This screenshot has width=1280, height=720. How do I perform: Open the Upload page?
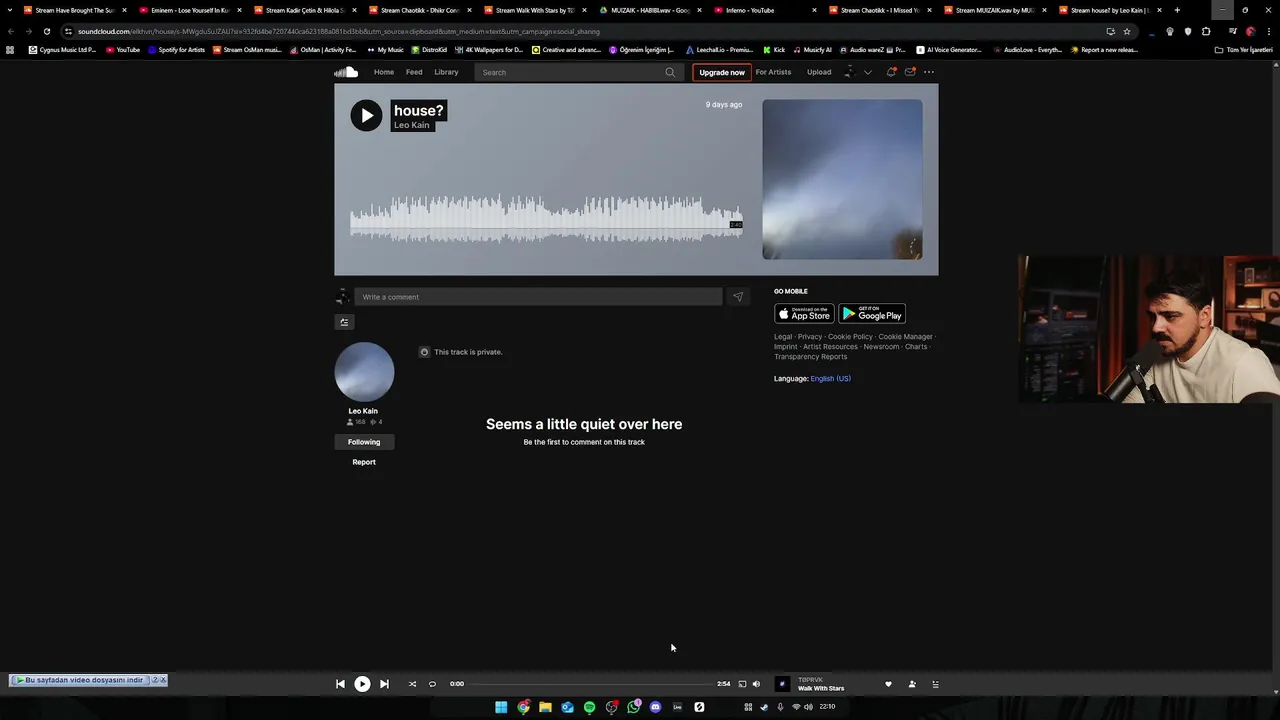819,72
